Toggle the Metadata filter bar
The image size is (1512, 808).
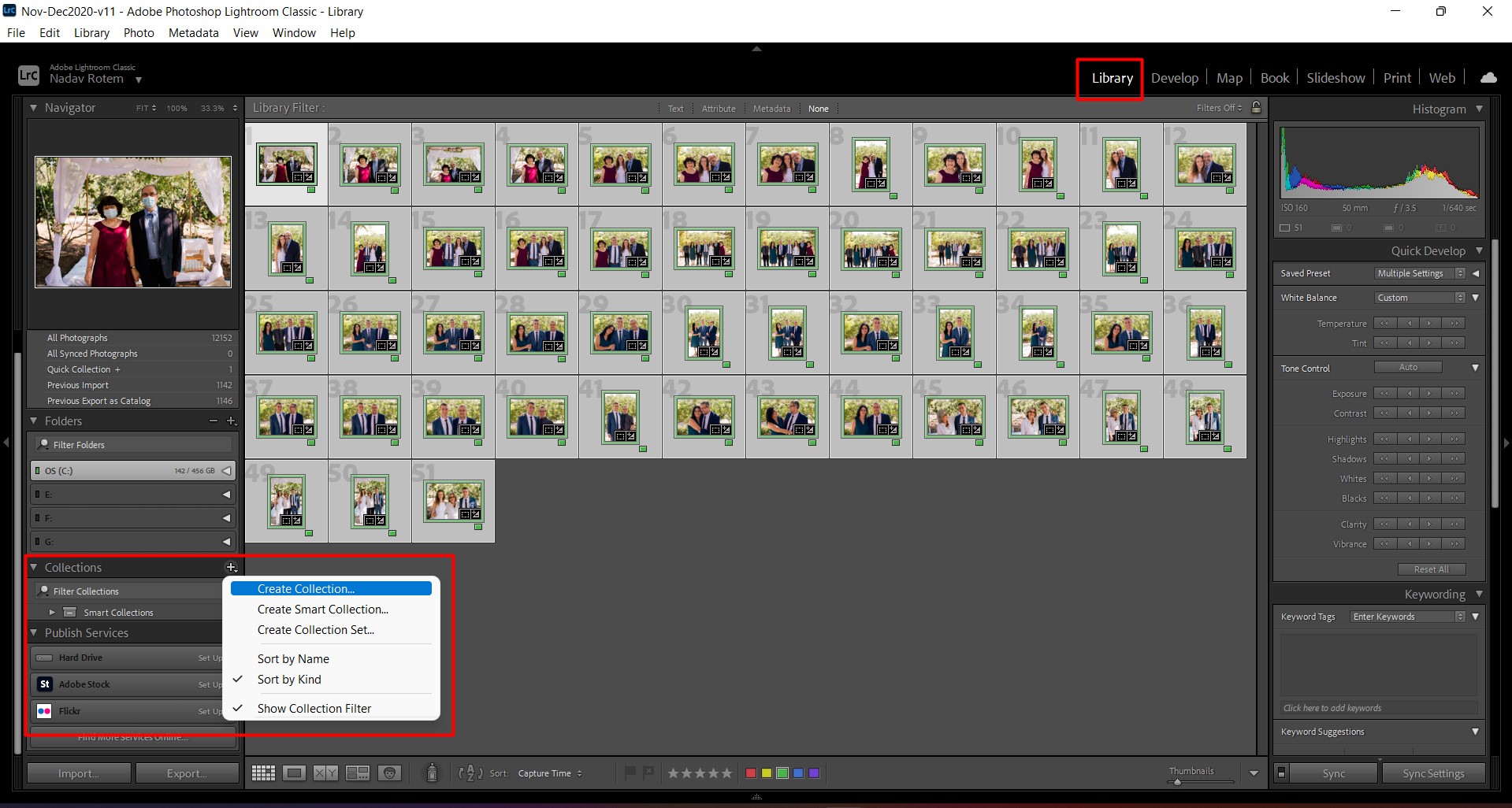[x=771, y=109]
